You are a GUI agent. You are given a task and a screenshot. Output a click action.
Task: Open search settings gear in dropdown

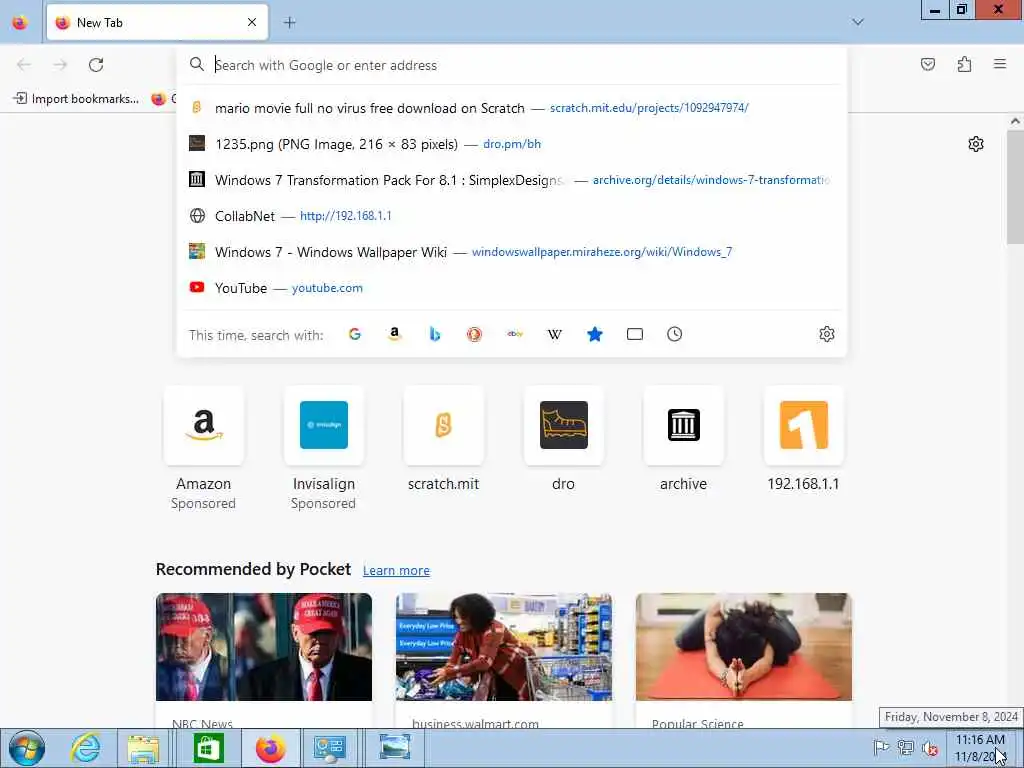pos(827,334)
